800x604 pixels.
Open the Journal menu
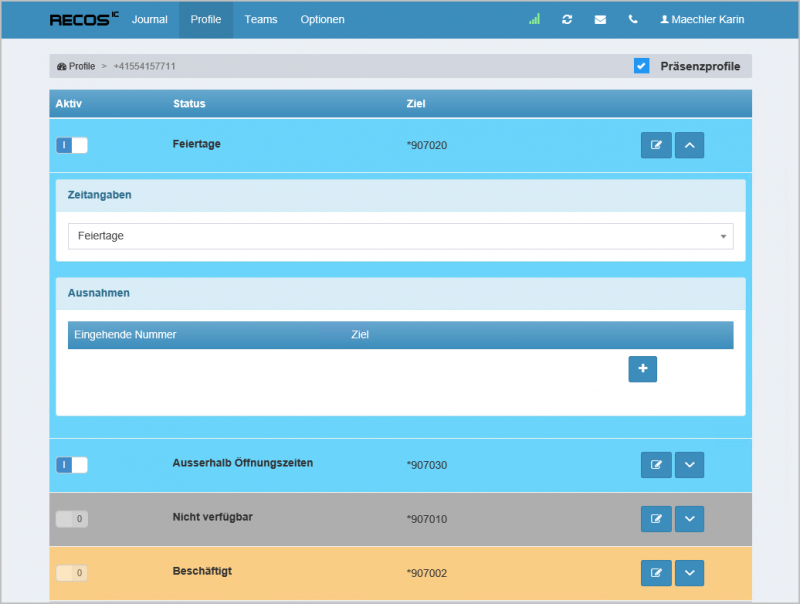pyautogui.click(x=149, y=19)
